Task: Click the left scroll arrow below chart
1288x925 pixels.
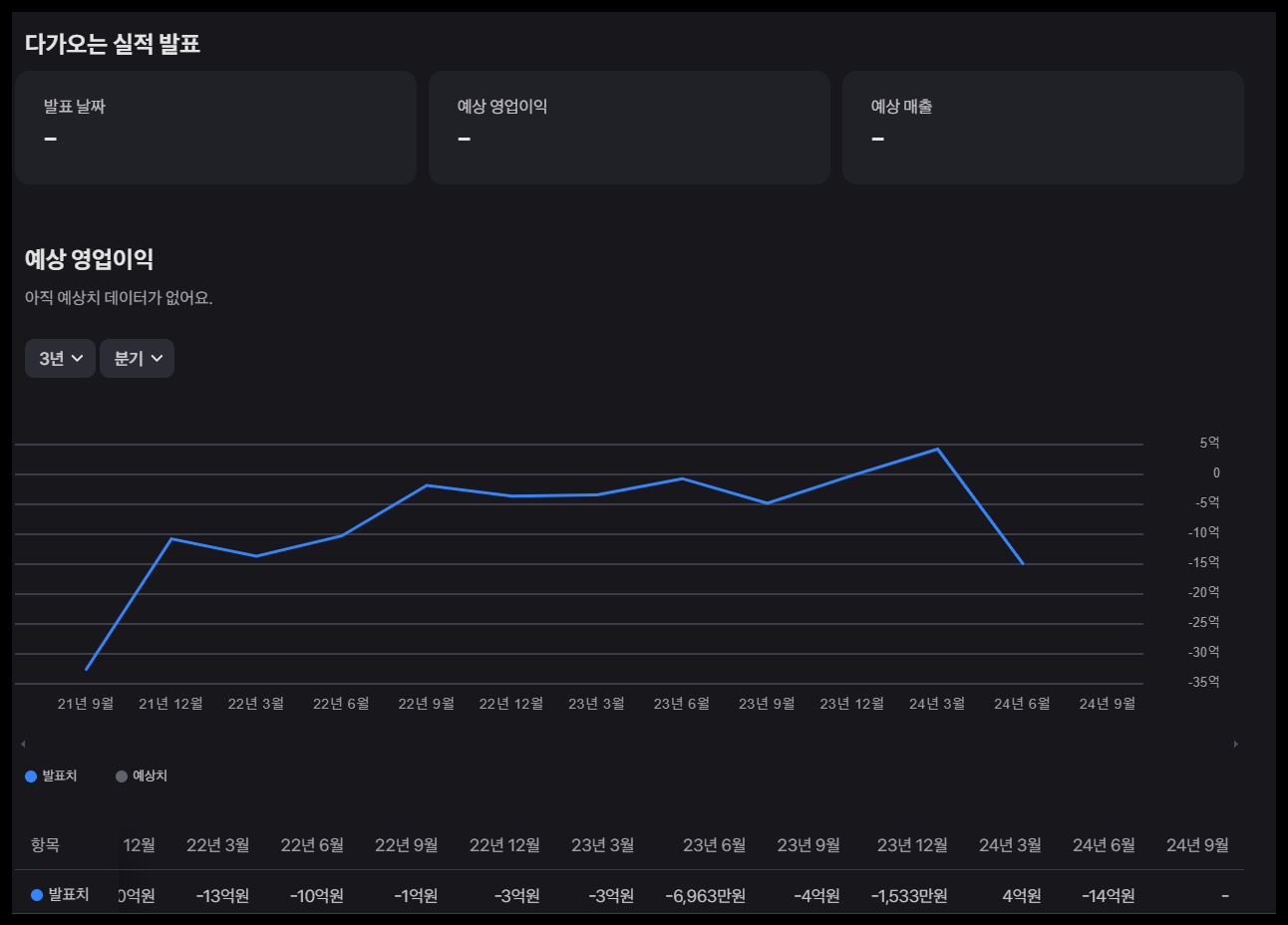Action: [23, 744]
